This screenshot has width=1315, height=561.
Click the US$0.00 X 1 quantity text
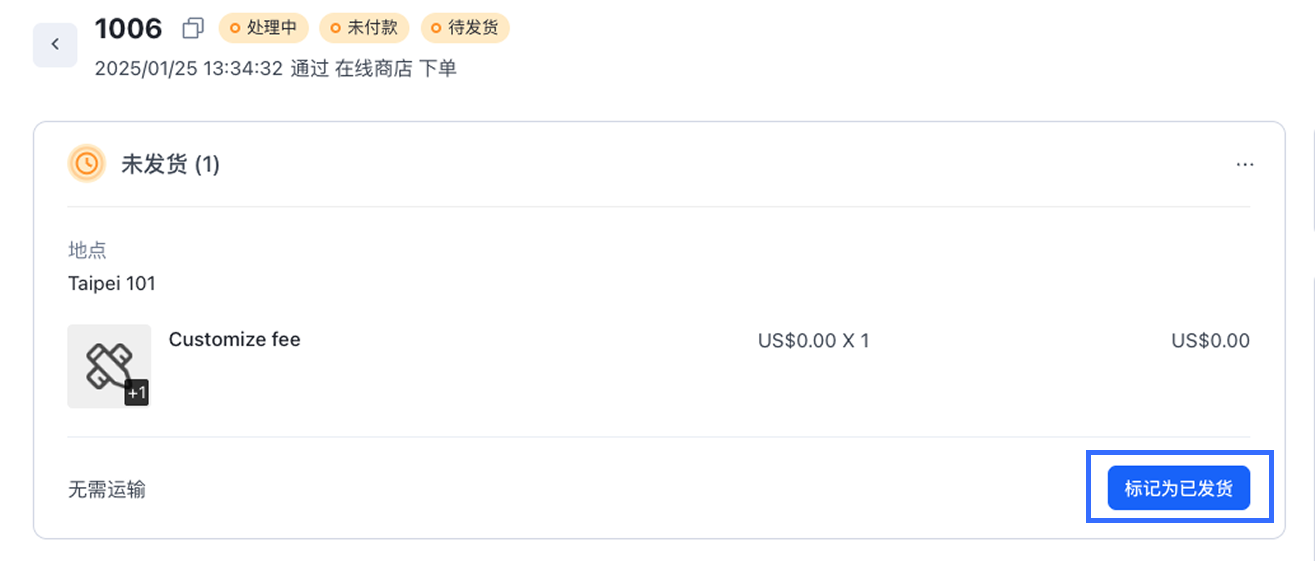click(813, 341)
